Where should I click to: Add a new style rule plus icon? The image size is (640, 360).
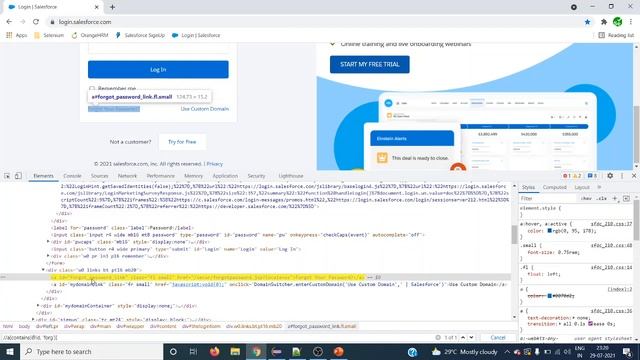coord(615,198)
